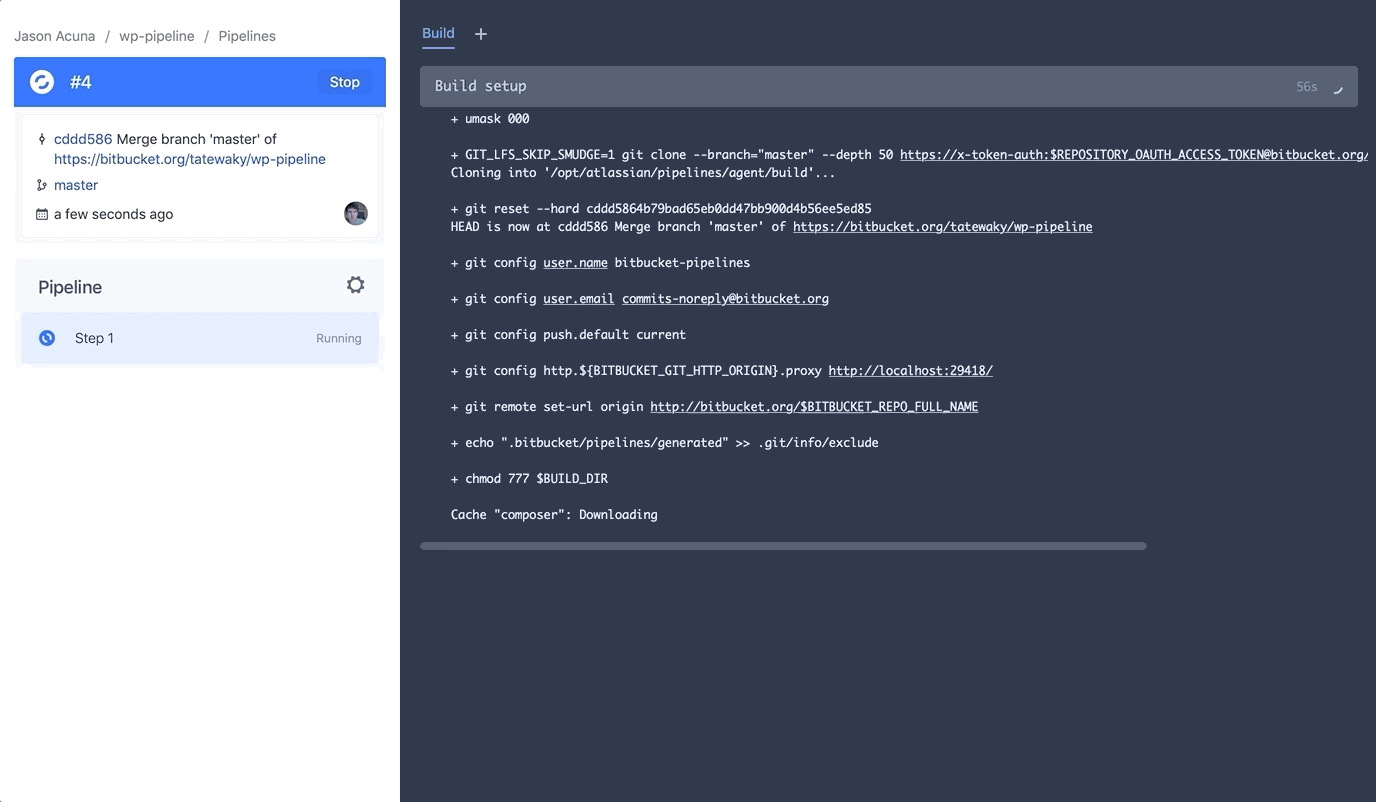Go to Jason Acuna breadcrumb

coord(55,36)
